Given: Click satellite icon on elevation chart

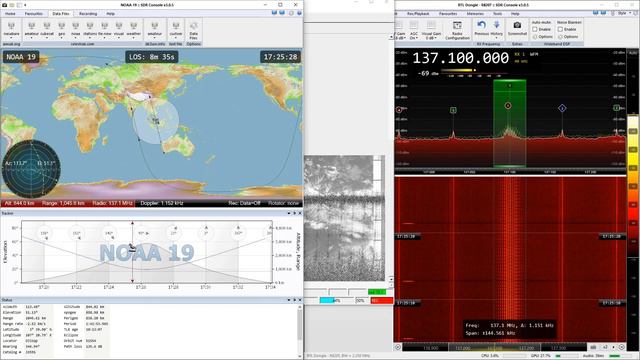Looking at the screenshot, I should (x=132, y=247).
